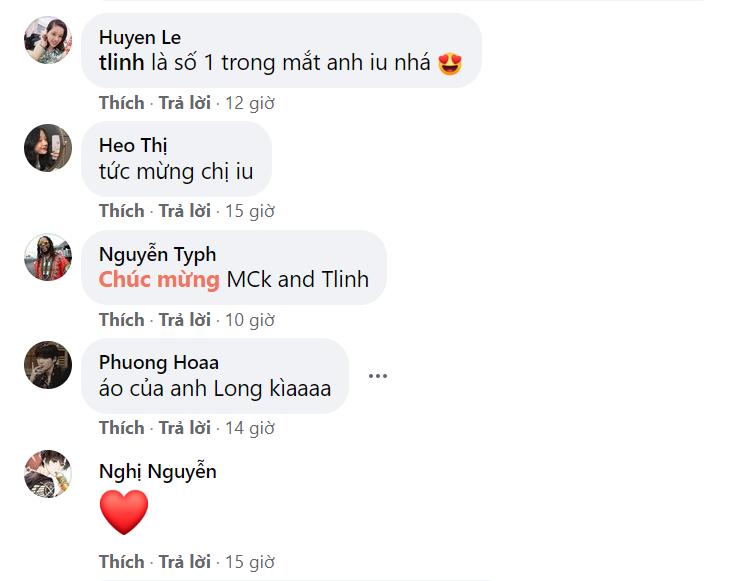Open Phuong Hoaa's profile avatar

pyautogui.click(x=48, y=365)
